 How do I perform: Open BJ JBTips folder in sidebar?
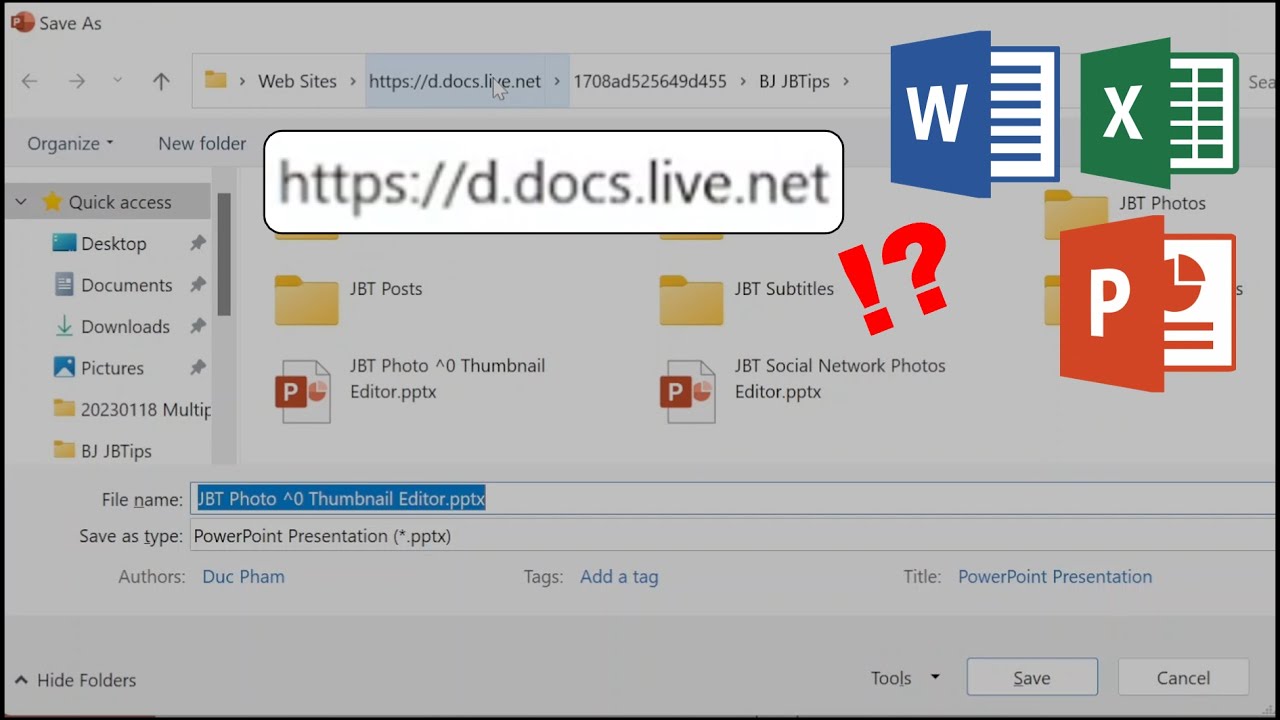click(x=116, y=451)
